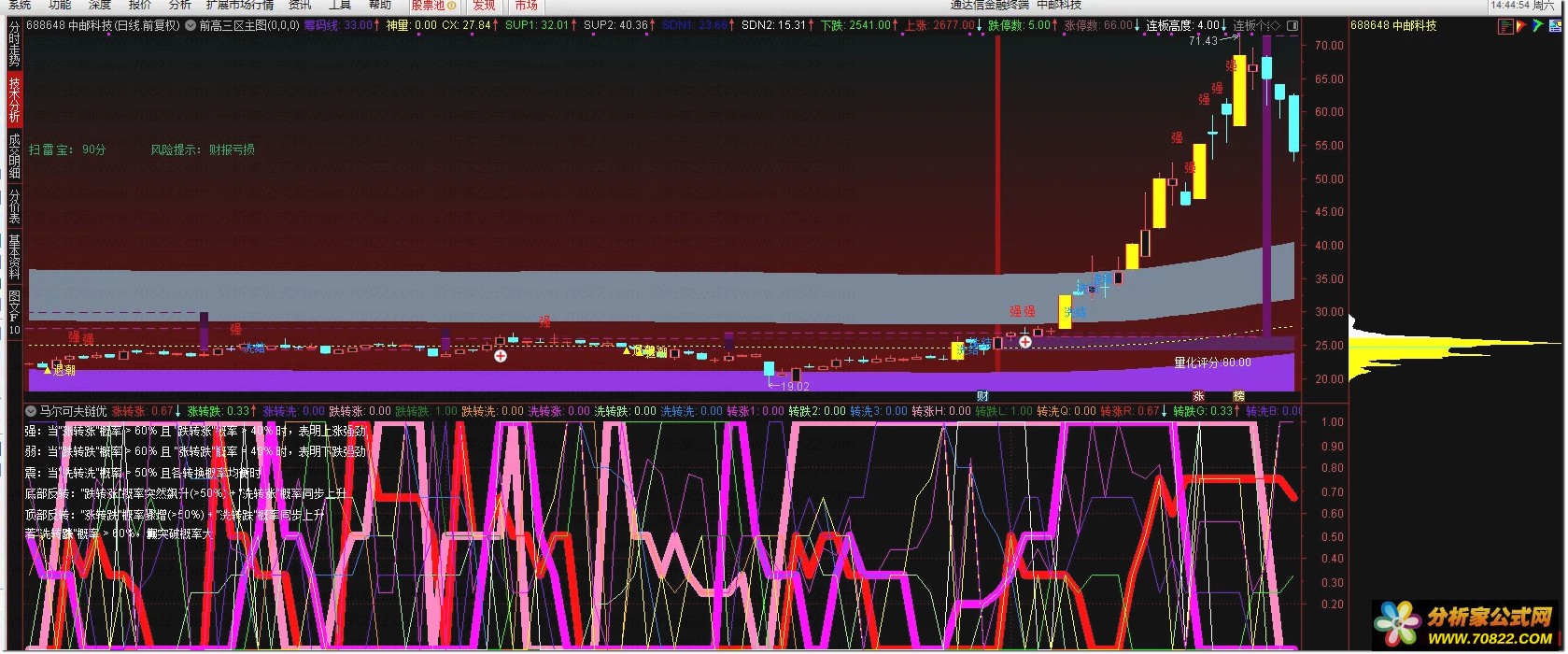Click the red flag icon at top right

click(x=1521, y=26)
